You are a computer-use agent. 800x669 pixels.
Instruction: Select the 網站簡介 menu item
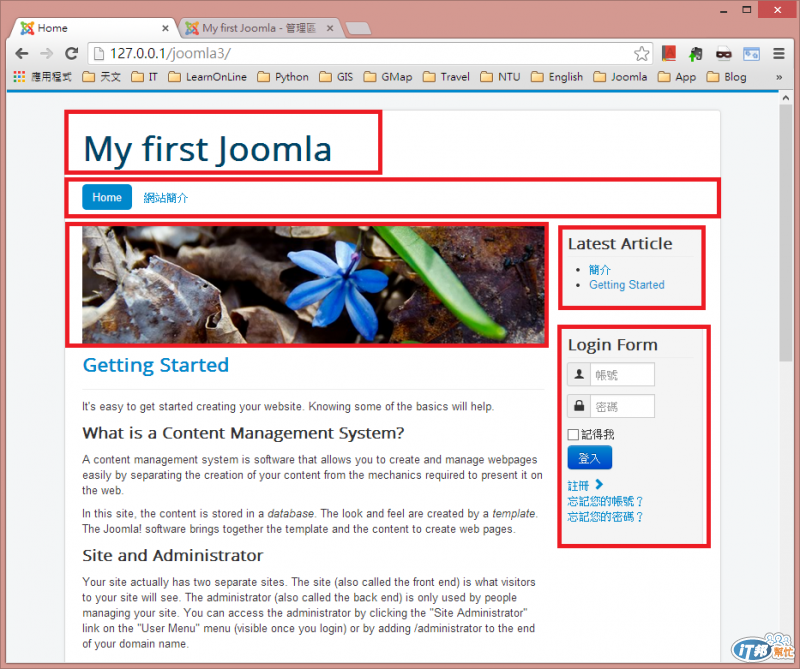(x=165, y=197)
